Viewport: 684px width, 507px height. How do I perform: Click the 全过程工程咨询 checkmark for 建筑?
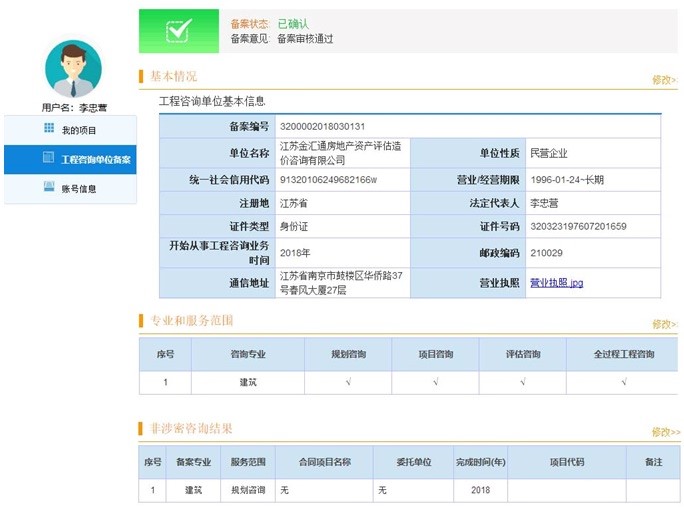click(x=623, y=381)
